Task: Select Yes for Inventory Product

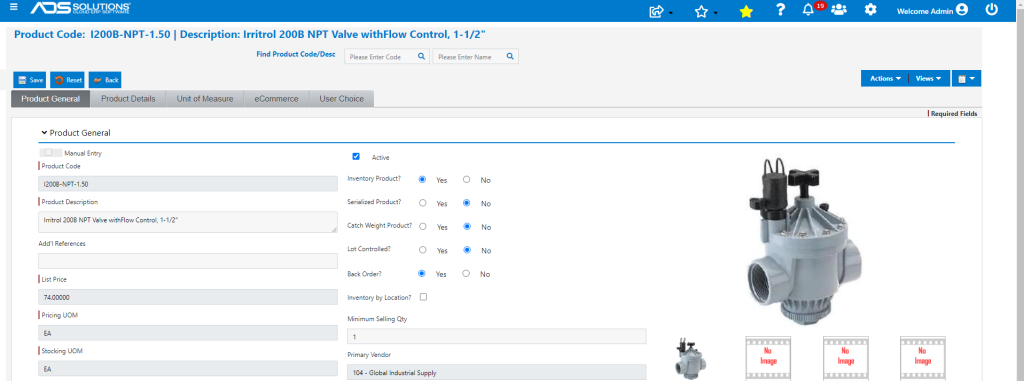Action: click(423, 179)
